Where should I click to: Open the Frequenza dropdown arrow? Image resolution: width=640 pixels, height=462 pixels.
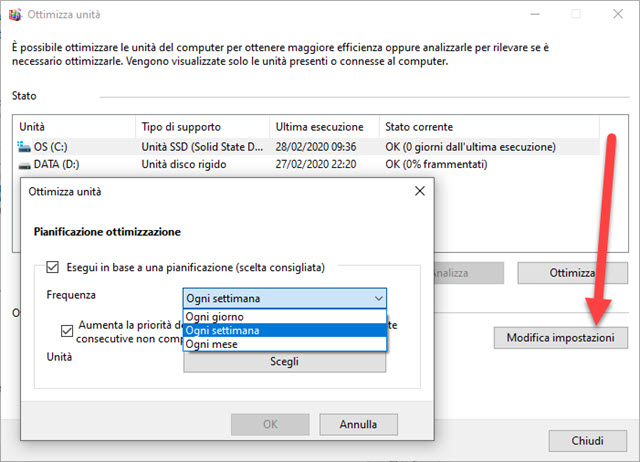pos(377,298)
